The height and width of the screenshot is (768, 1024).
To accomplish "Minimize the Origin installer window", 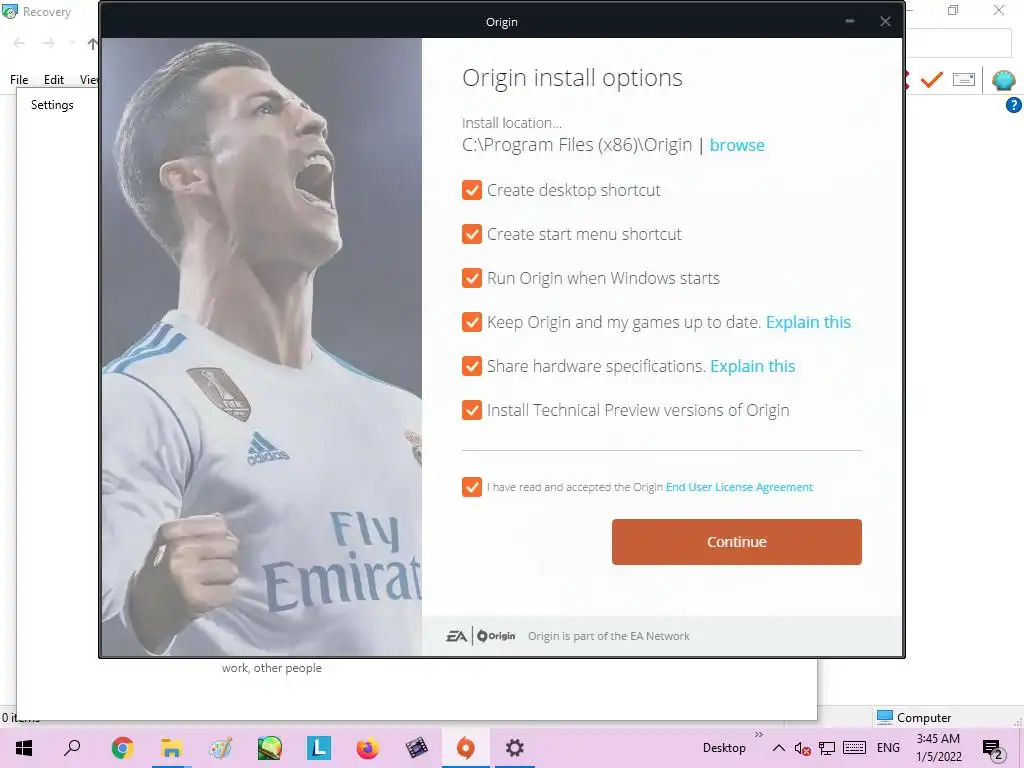I will coord(850,22).
